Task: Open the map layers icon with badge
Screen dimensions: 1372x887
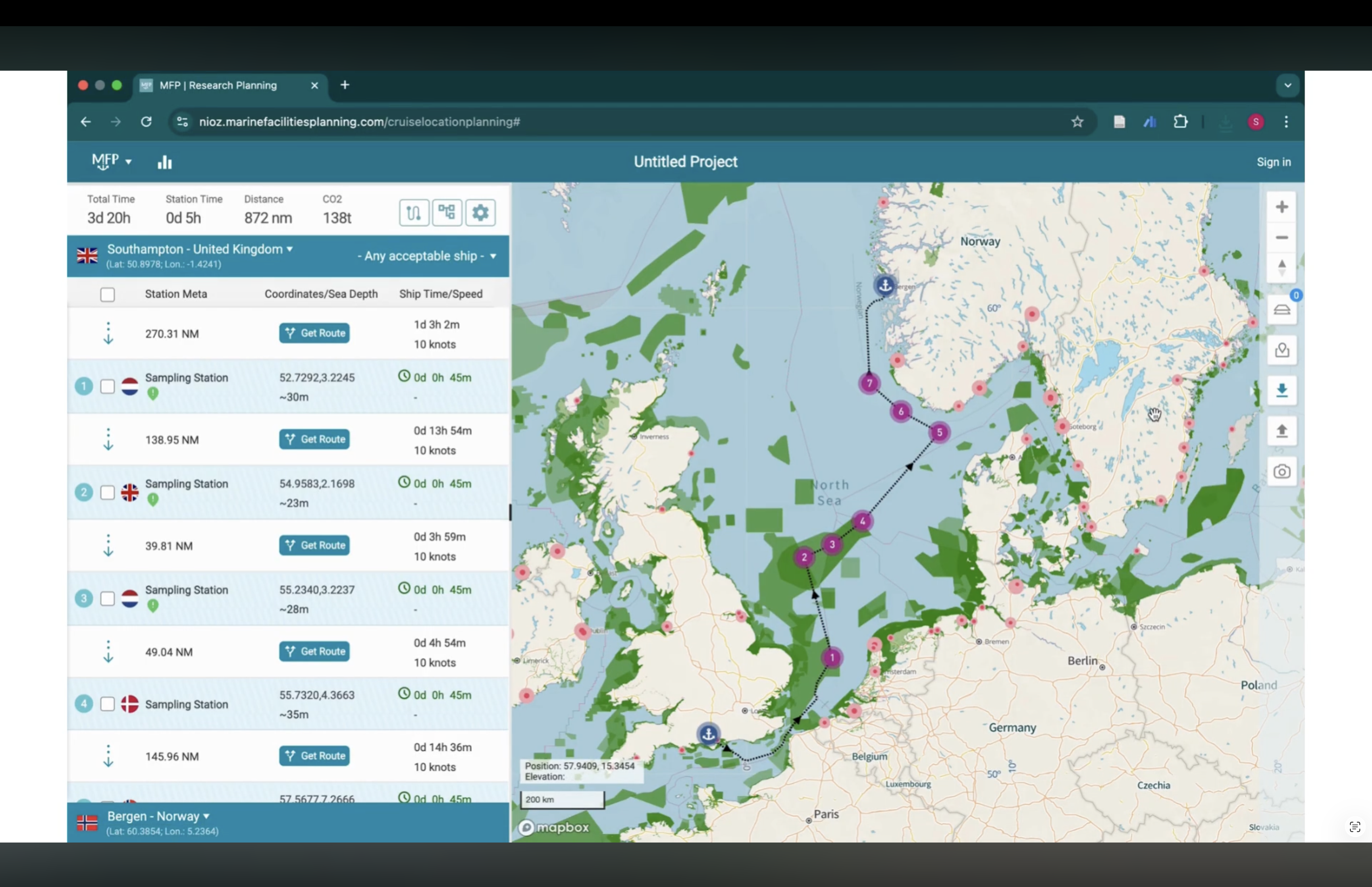Action: [x=1281, y=310]
